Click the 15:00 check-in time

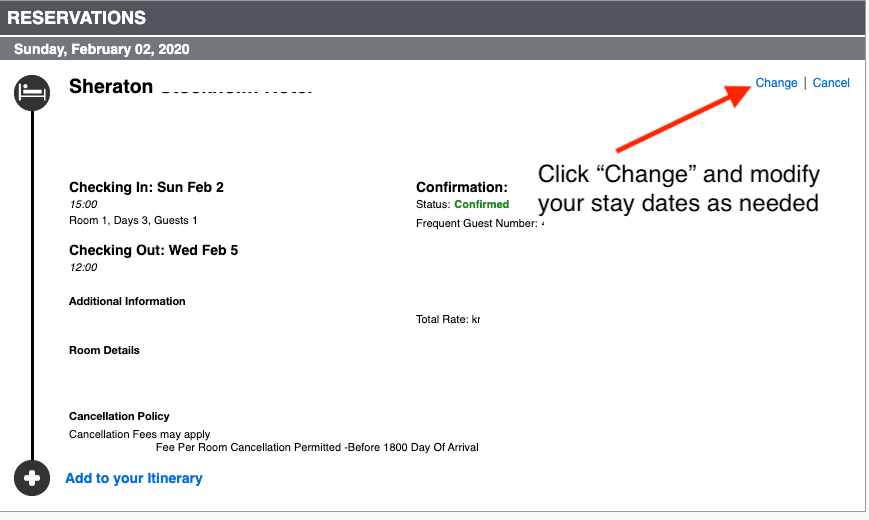83,204
